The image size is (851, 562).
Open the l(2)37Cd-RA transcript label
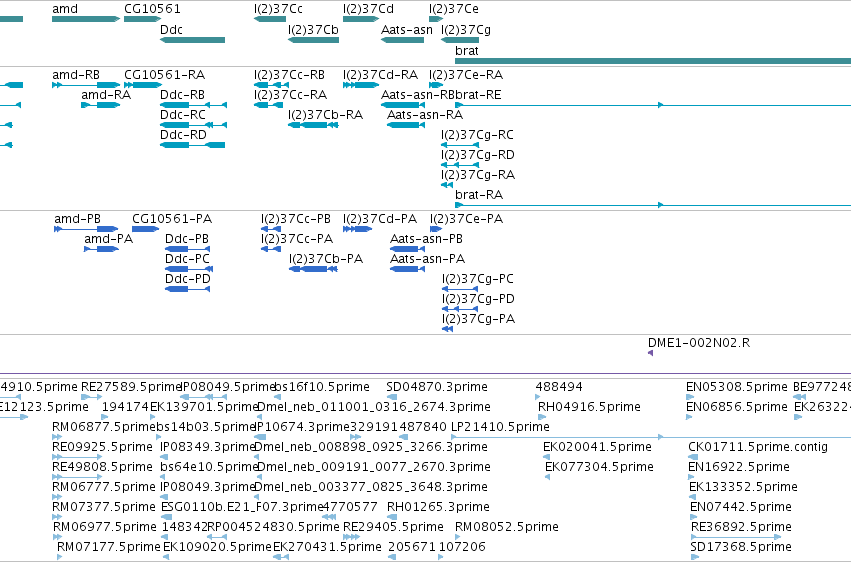(380, 75)
